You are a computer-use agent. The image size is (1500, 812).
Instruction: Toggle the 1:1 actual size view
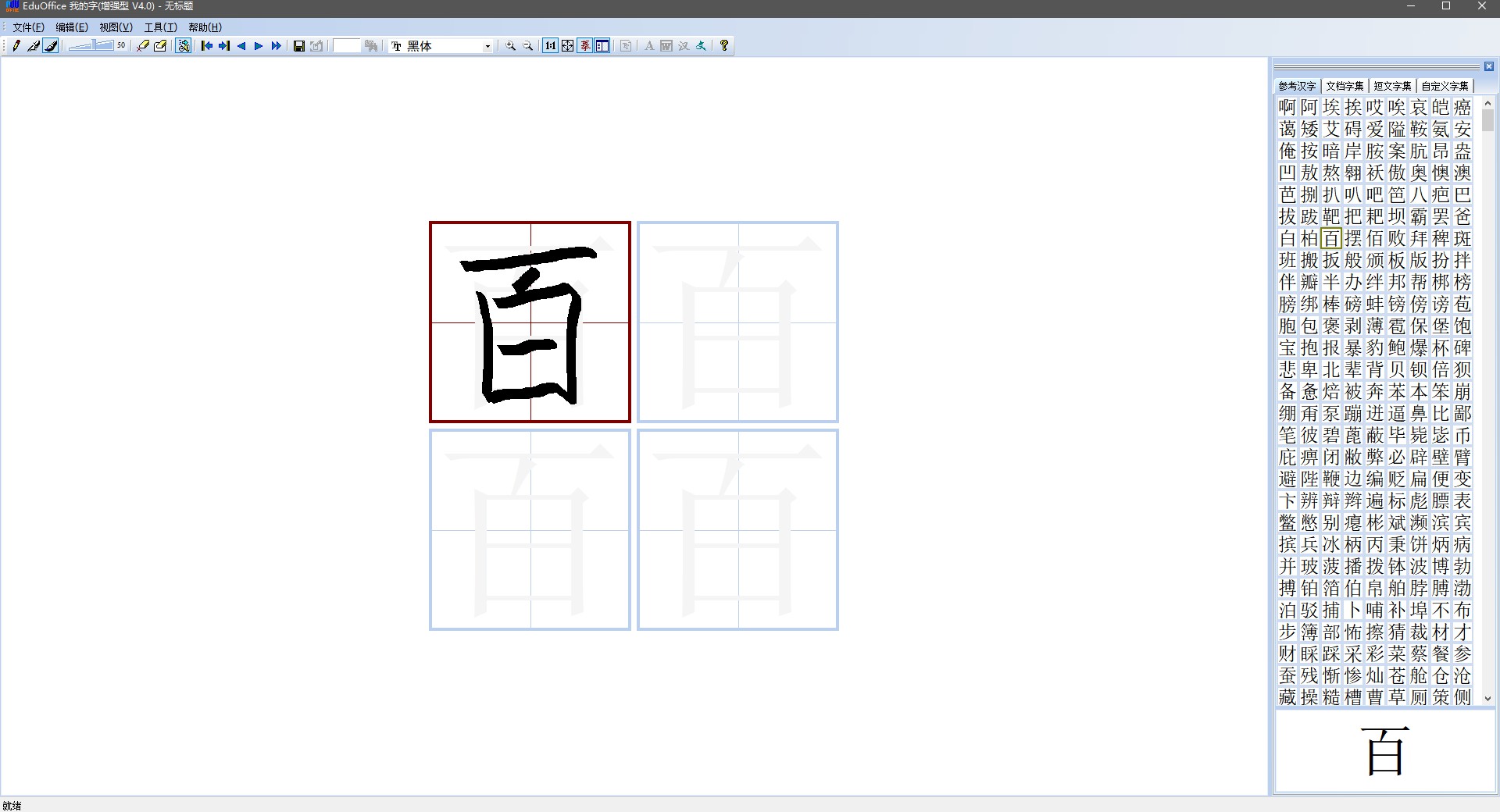551,46
